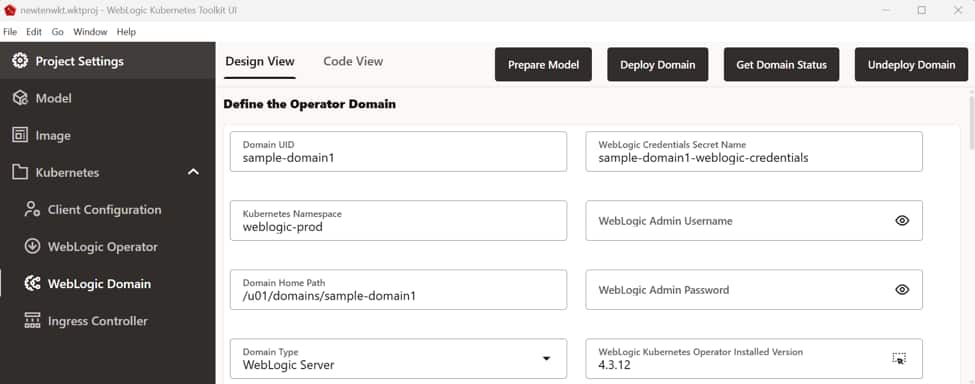Click the Get Domain Status button

pyautogui.click(x=782, y=65)
